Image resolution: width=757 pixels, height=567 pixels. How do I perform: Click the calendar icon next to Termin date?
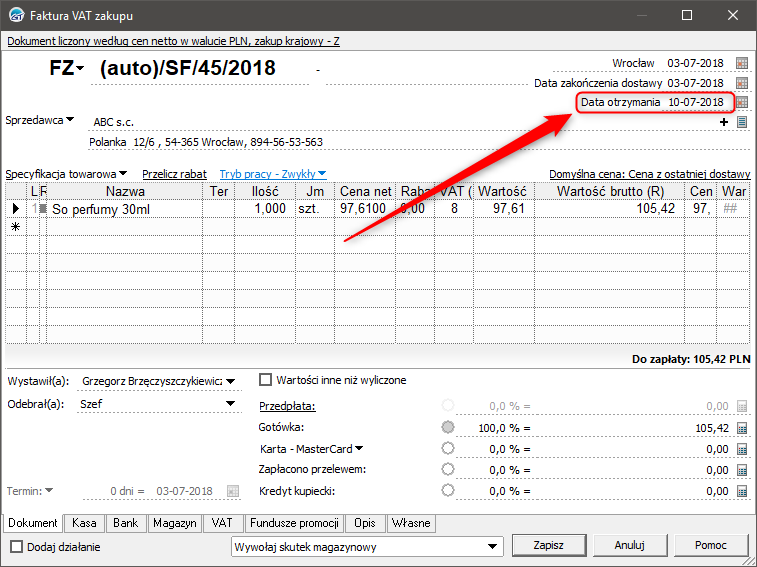(233, 491)
